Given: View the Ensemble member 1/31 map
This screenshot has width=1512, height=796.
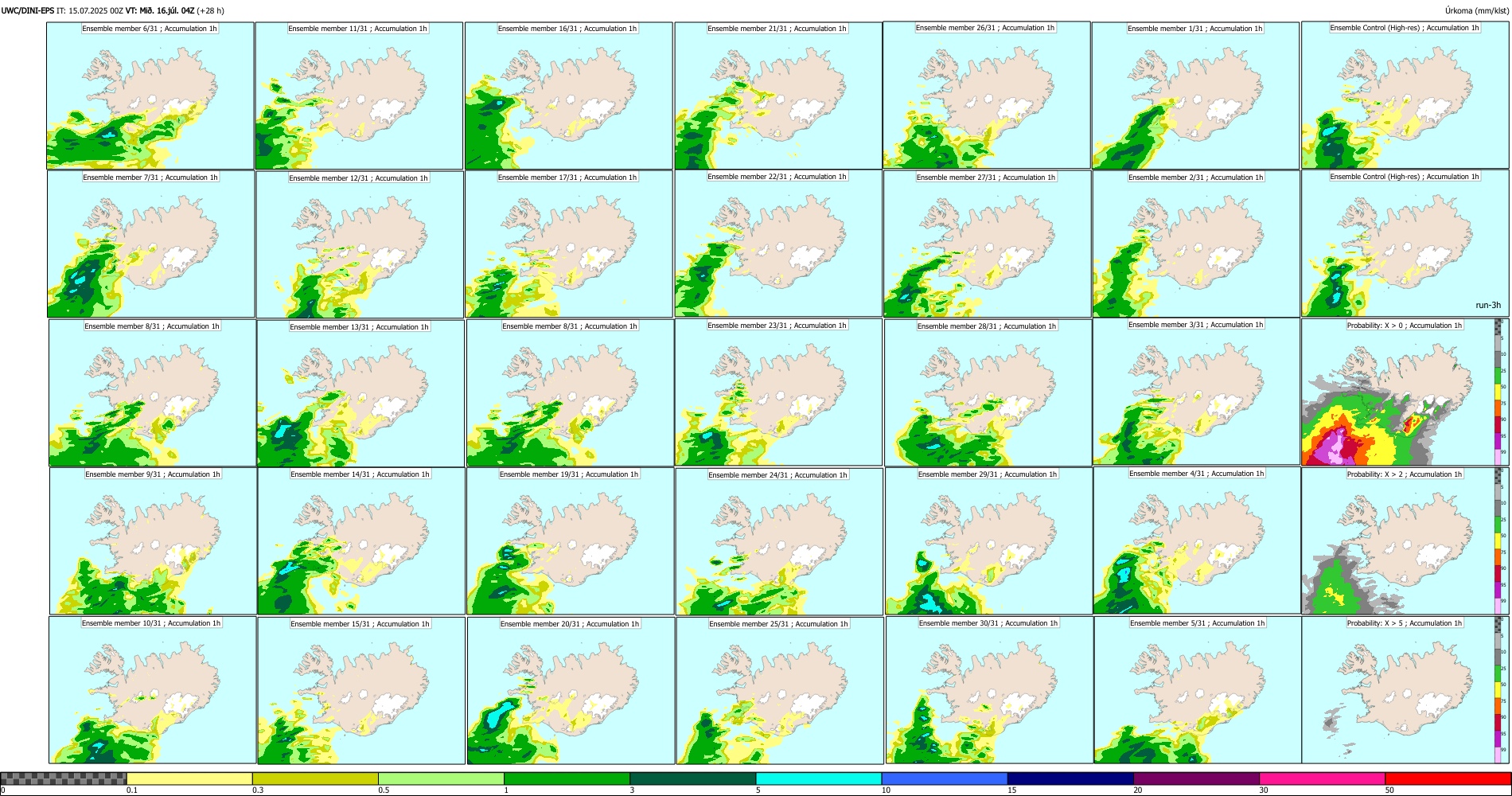Looking at the screenshot, I should [x=1196, y=96].
